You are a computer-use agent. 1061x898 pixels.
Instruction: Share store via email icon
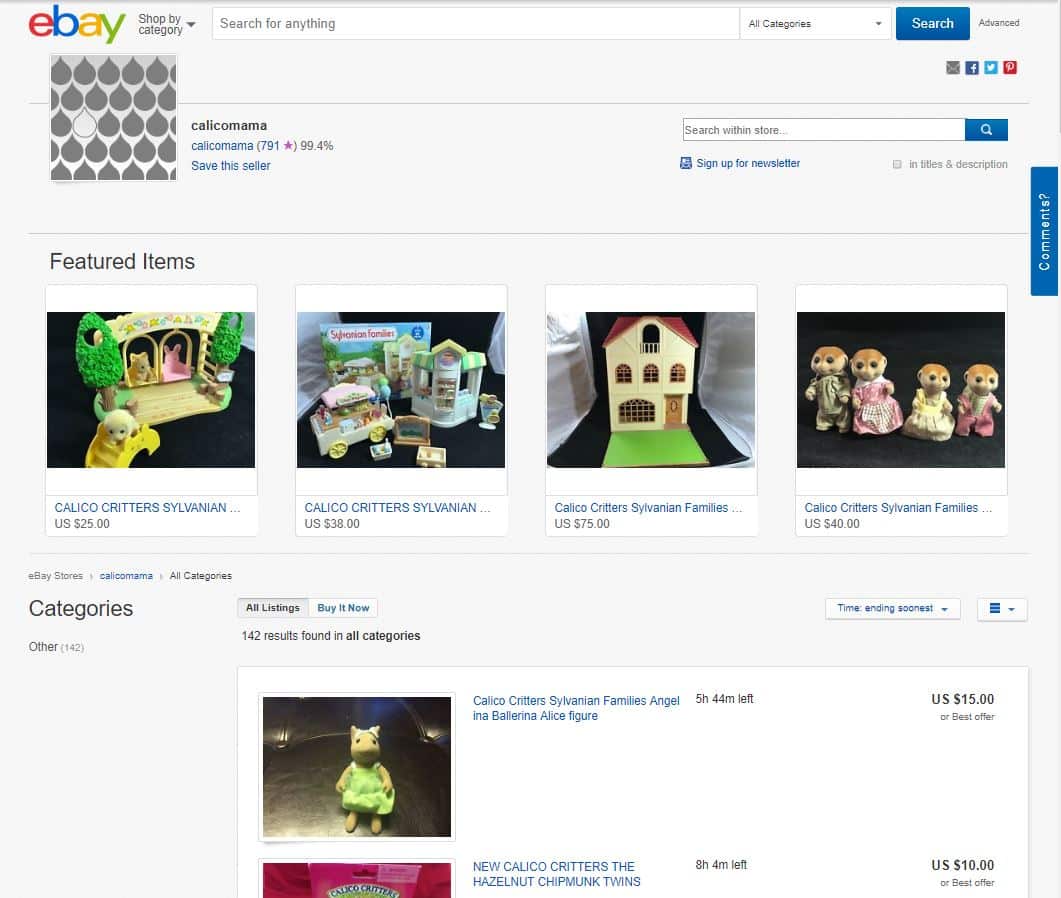click(x=953, y=67)
